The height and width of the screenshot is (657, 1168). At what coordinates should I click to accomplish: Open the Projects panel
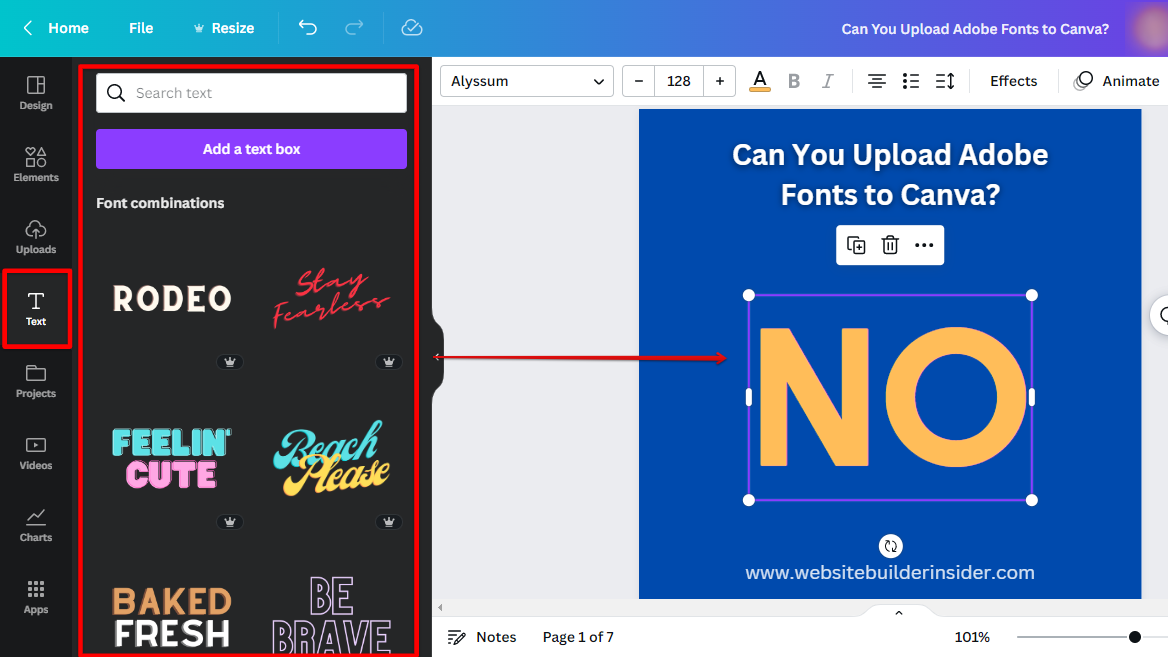pos(36,382)
